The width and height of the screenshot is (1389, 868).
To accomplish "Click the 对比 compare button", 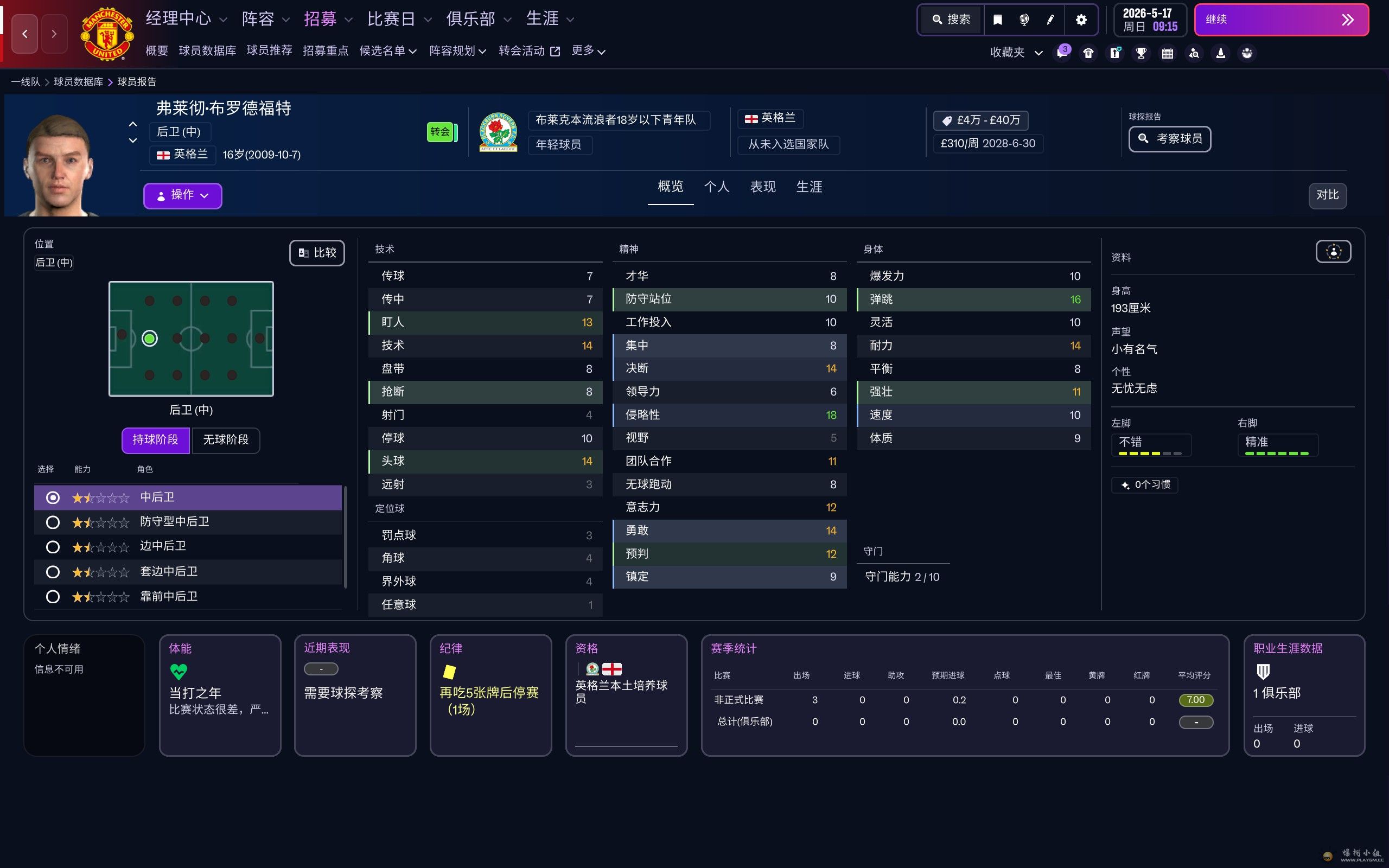I will pos(1327,196).
